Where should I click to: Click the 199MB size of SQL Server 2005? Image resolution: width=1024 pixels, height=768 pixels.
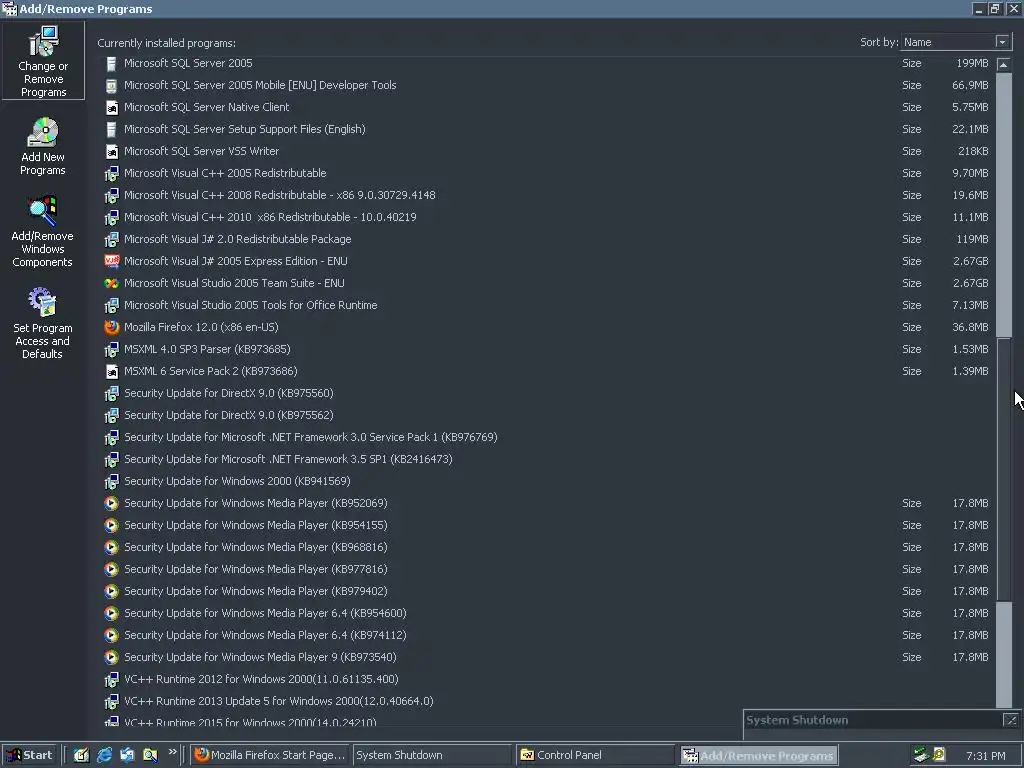coord(972,63)
